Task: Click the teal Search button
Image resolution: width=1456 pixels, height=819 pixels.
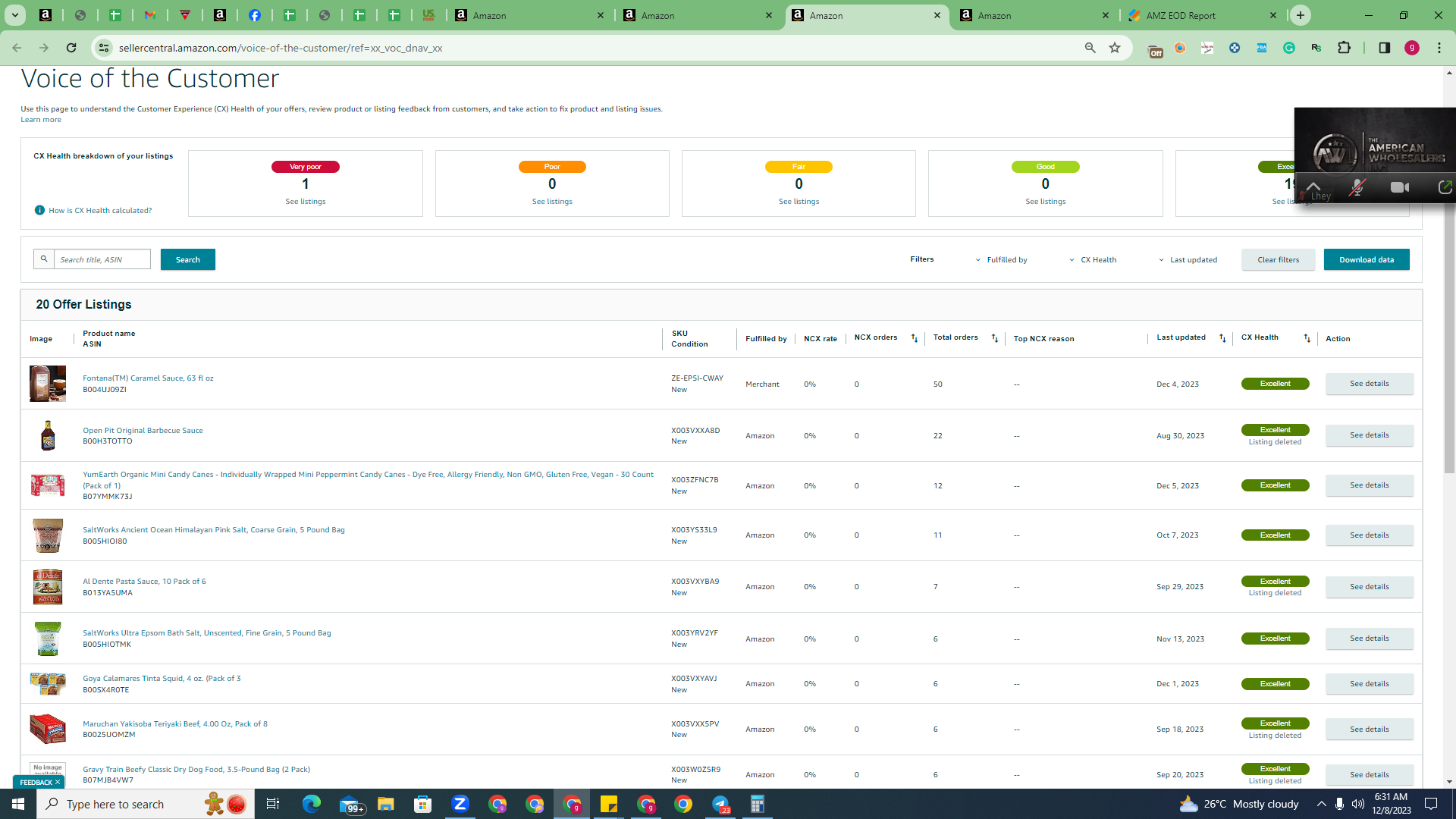Action: [188, 259]
